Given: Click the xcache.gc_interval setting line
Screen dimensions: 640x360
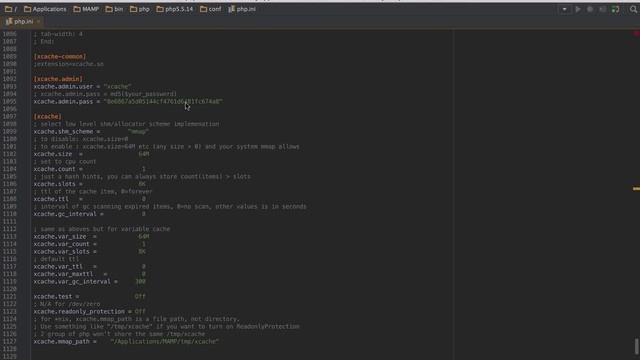Looking at the screenshot, I should pos(90,214).
